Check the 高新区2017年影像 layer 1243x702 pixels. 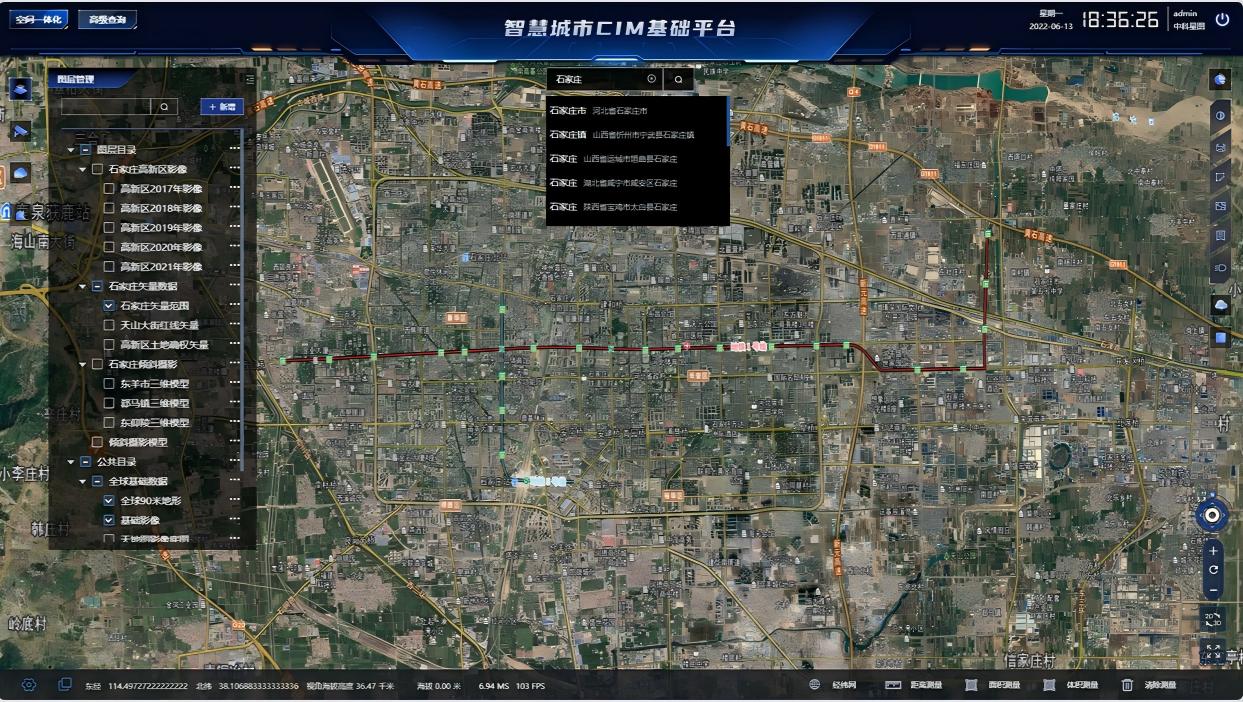click(x=110, y=188)
